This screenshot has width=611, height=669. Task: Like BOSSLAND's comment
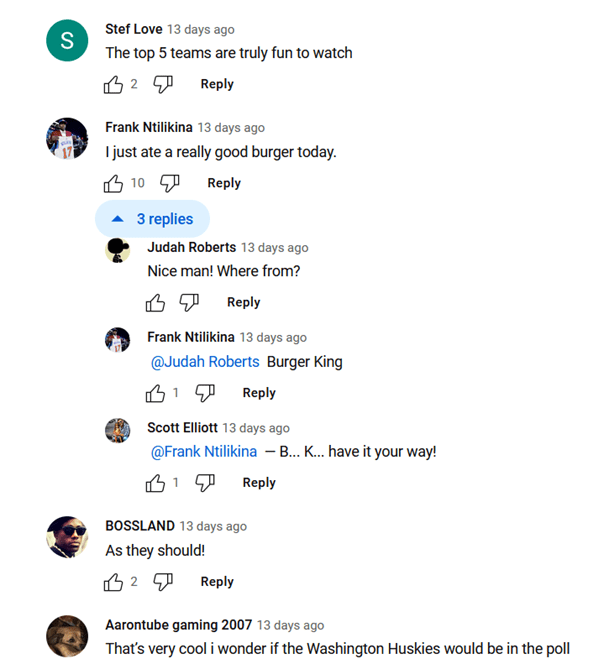113,582
